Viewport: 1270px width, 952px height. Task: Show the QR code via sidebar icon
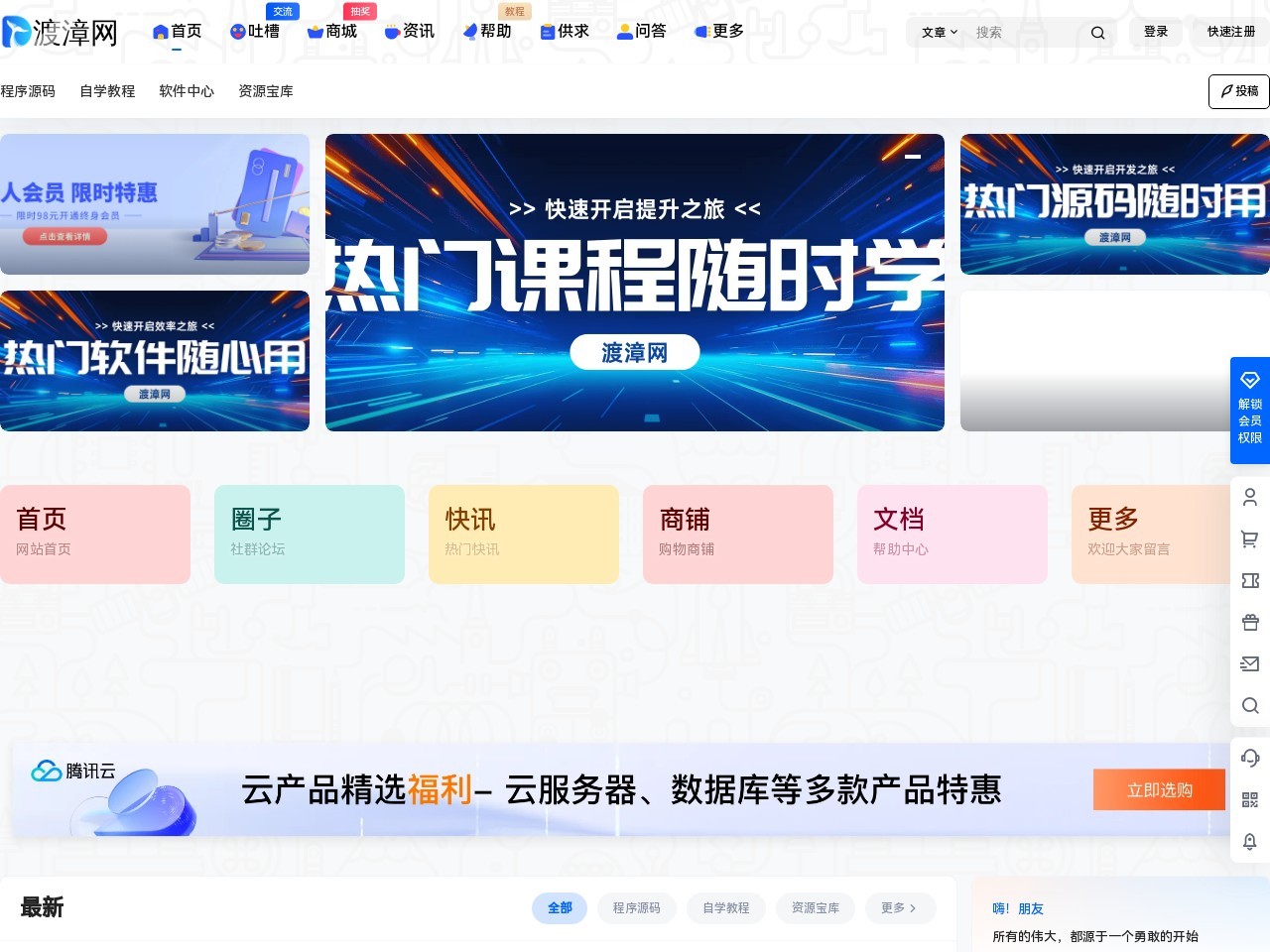click(x=1249, y=799)
